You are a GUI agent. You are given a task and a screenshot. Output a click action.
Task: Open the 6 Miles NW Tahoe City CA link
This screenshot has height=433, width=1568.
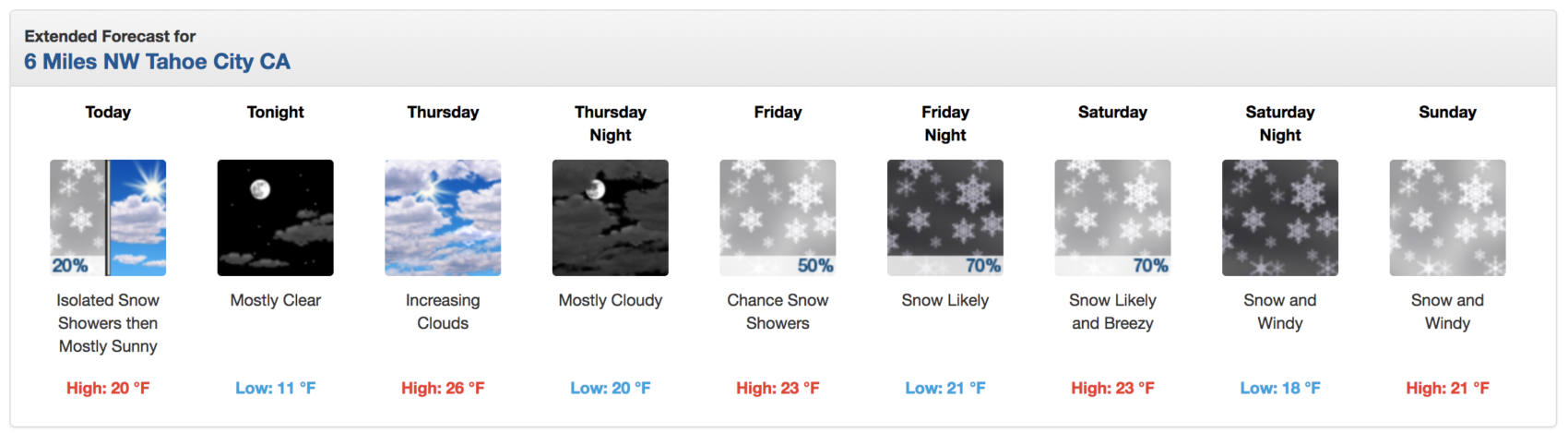click(x=157, y=62)
